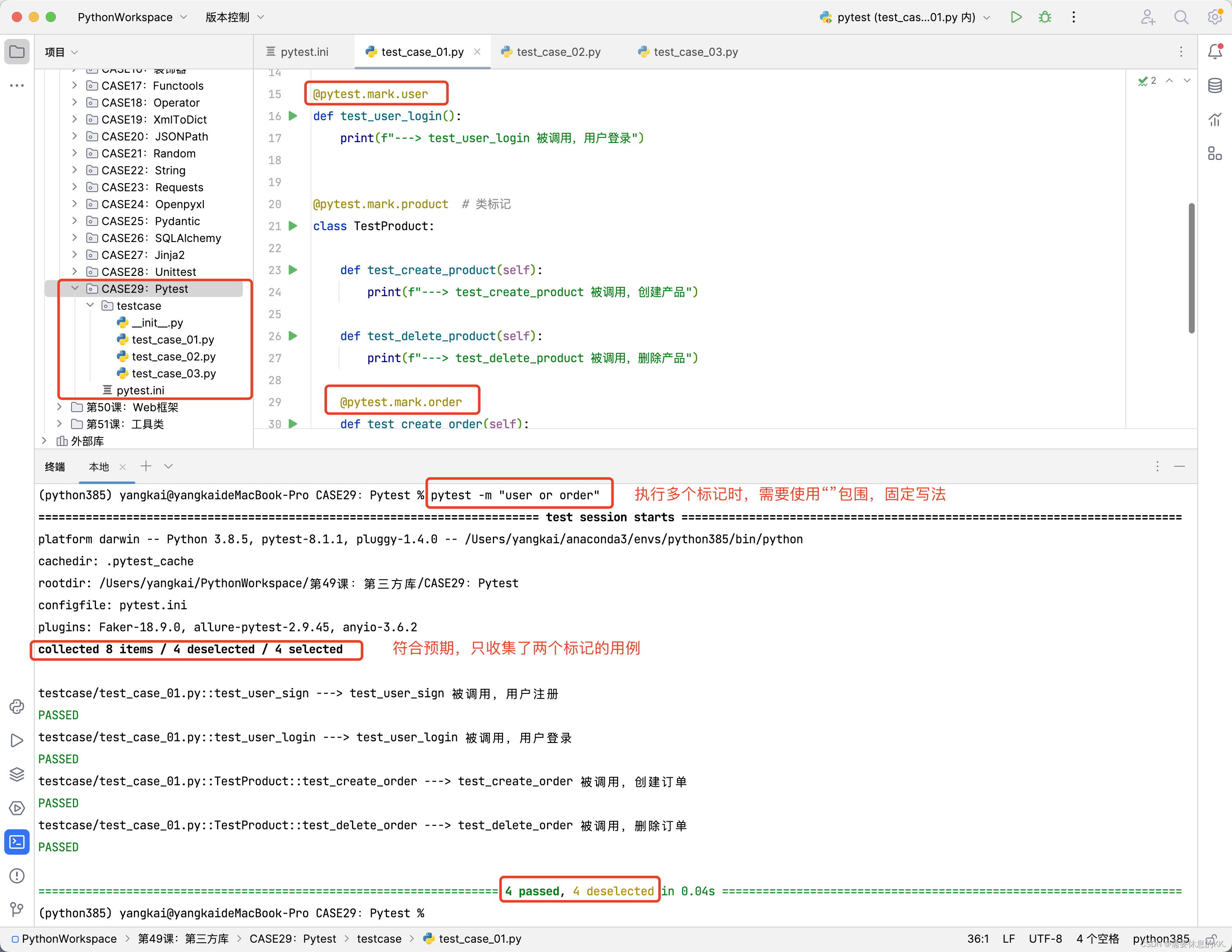Open the code with me user icon
1232x952 pixels.
tap(1148, 17)
